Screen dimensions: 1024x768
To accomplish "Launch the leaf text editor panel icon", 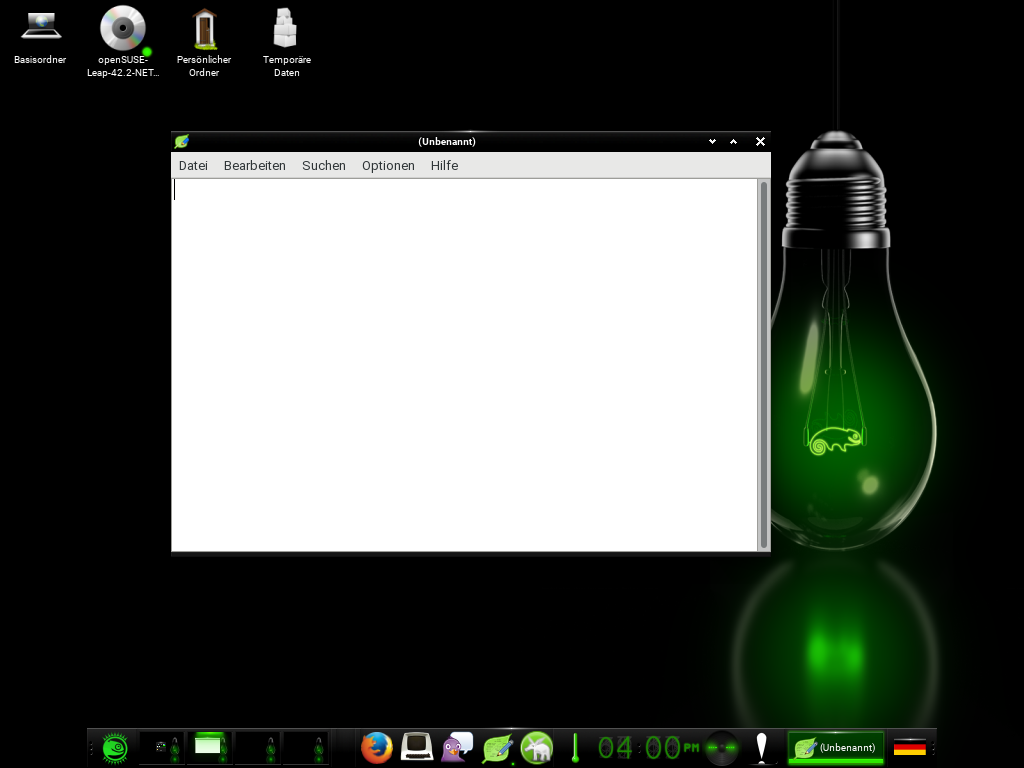I will point(497,747).
